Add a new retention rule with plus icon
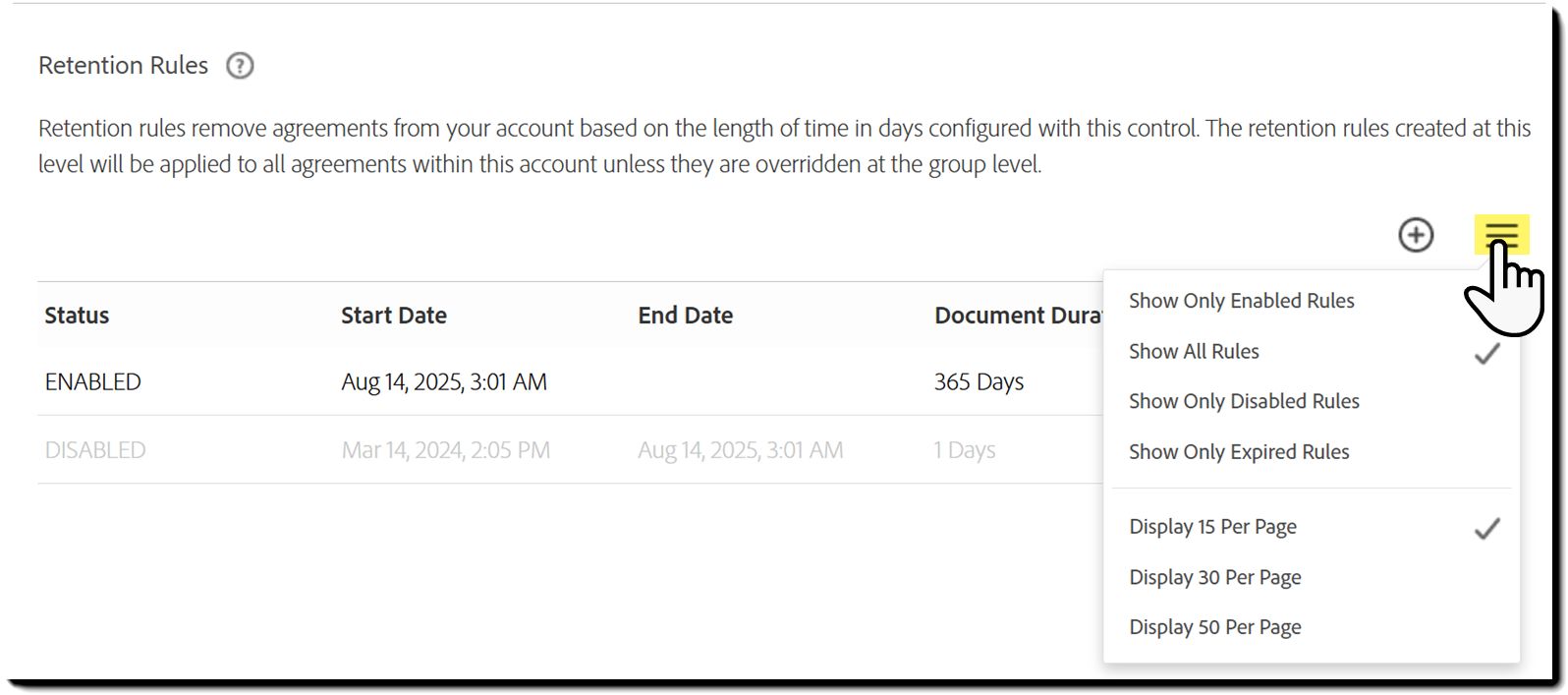The height and width of the screenshot is (695, 1568). [1416, 235]
